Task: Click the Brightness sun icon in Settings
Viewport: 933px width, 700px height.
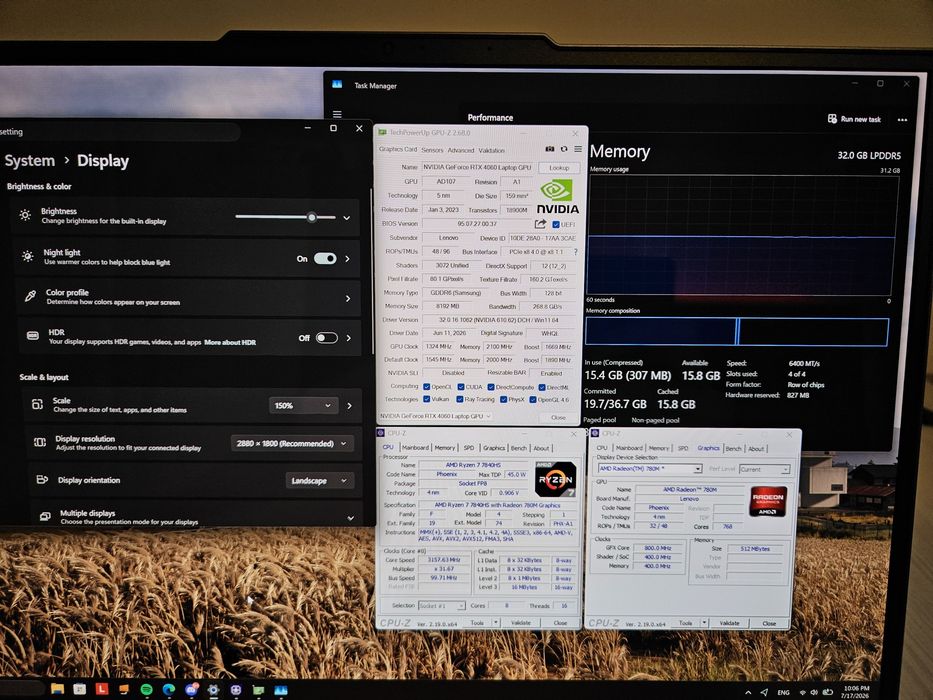Action: click(x=25, y=215)
